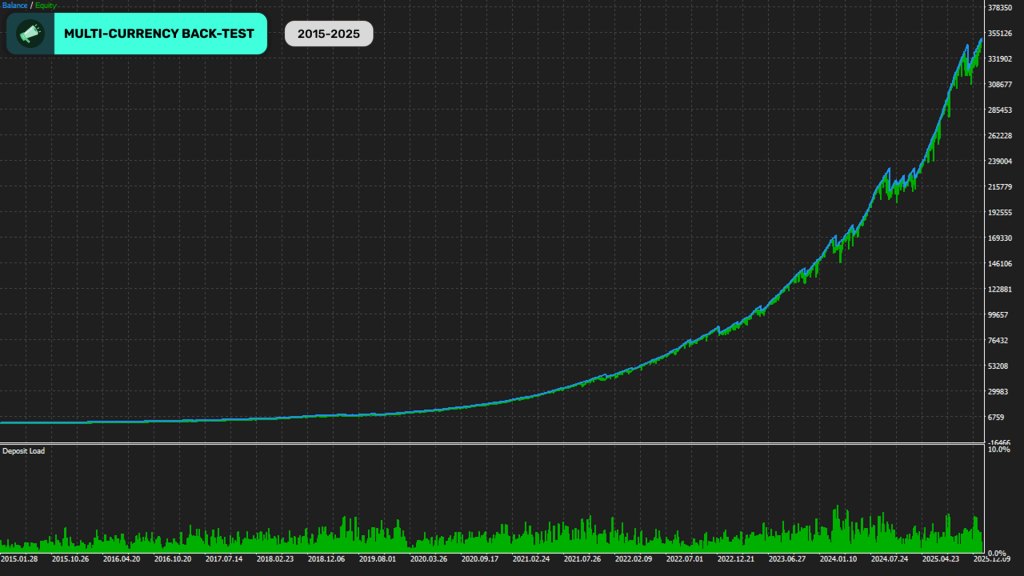
Task: Click the 6759 value on price axis
Action: point(996,417)
